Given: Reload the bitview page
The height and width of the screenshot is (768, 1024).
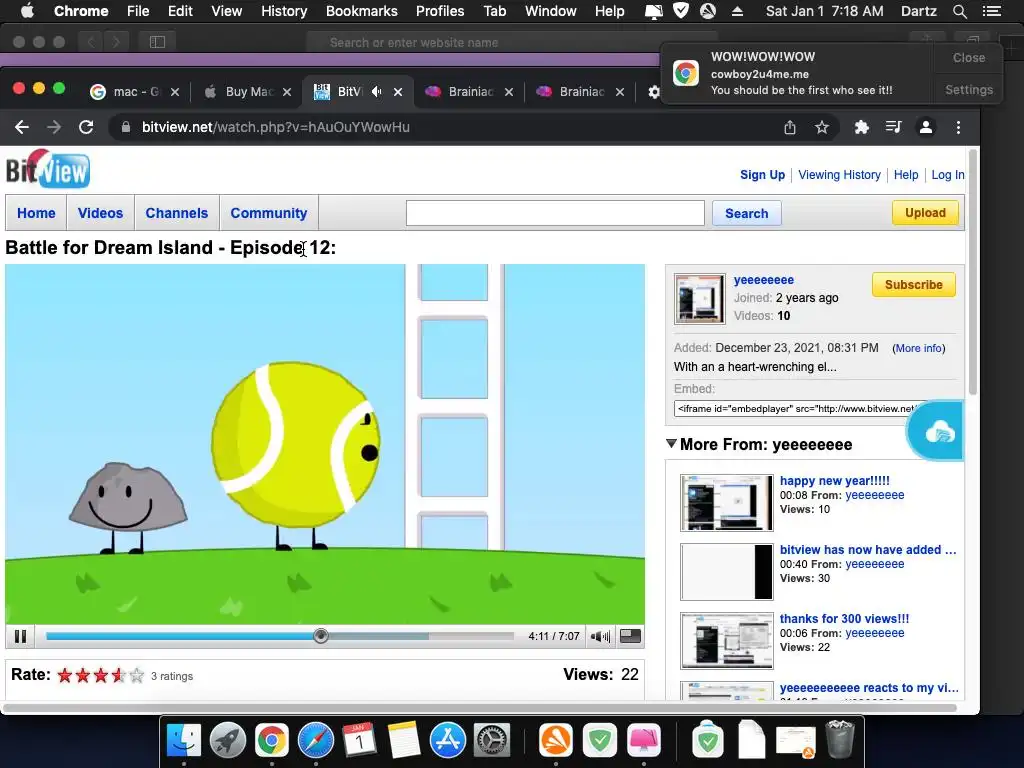Looking at the screenshot, I should click(86, 127).
